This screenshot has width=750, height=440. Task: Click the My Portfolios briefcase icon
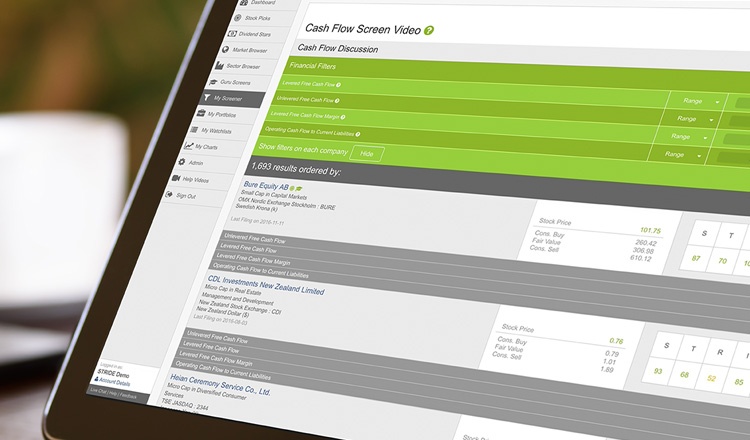[201, 113]
